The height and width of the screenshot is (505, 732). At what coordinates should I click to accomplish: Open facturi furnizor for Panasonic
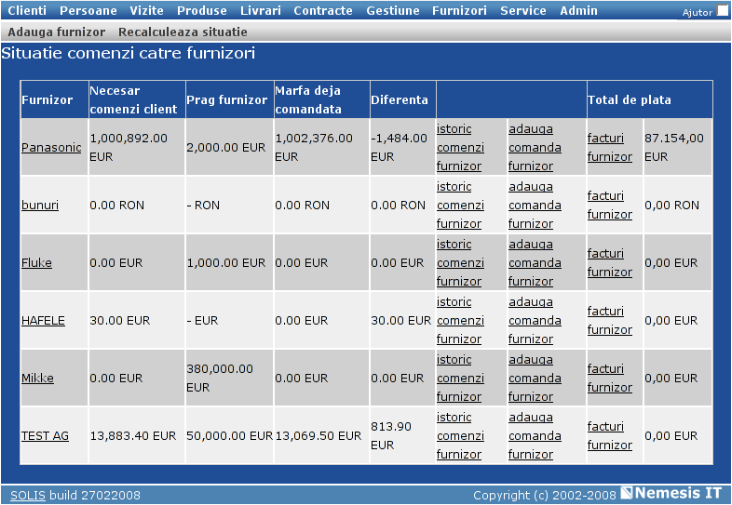tap(610, 147)
